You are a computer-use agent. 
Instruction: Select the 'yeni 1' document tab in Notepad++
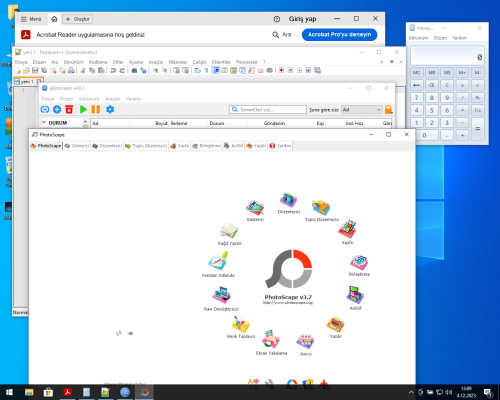click(27, 81)
